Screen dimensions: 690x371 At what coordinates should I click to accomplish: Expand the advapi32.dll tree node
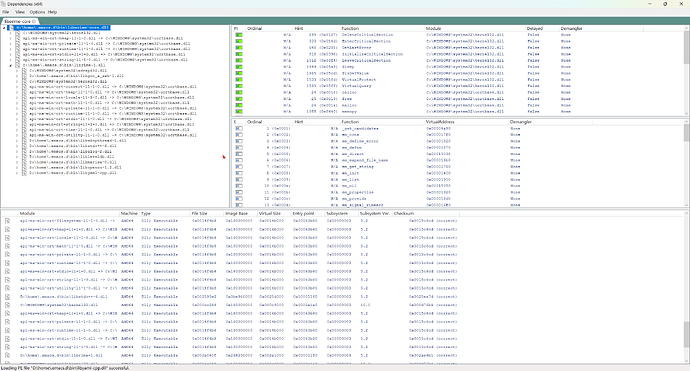(x=18, y=70)
